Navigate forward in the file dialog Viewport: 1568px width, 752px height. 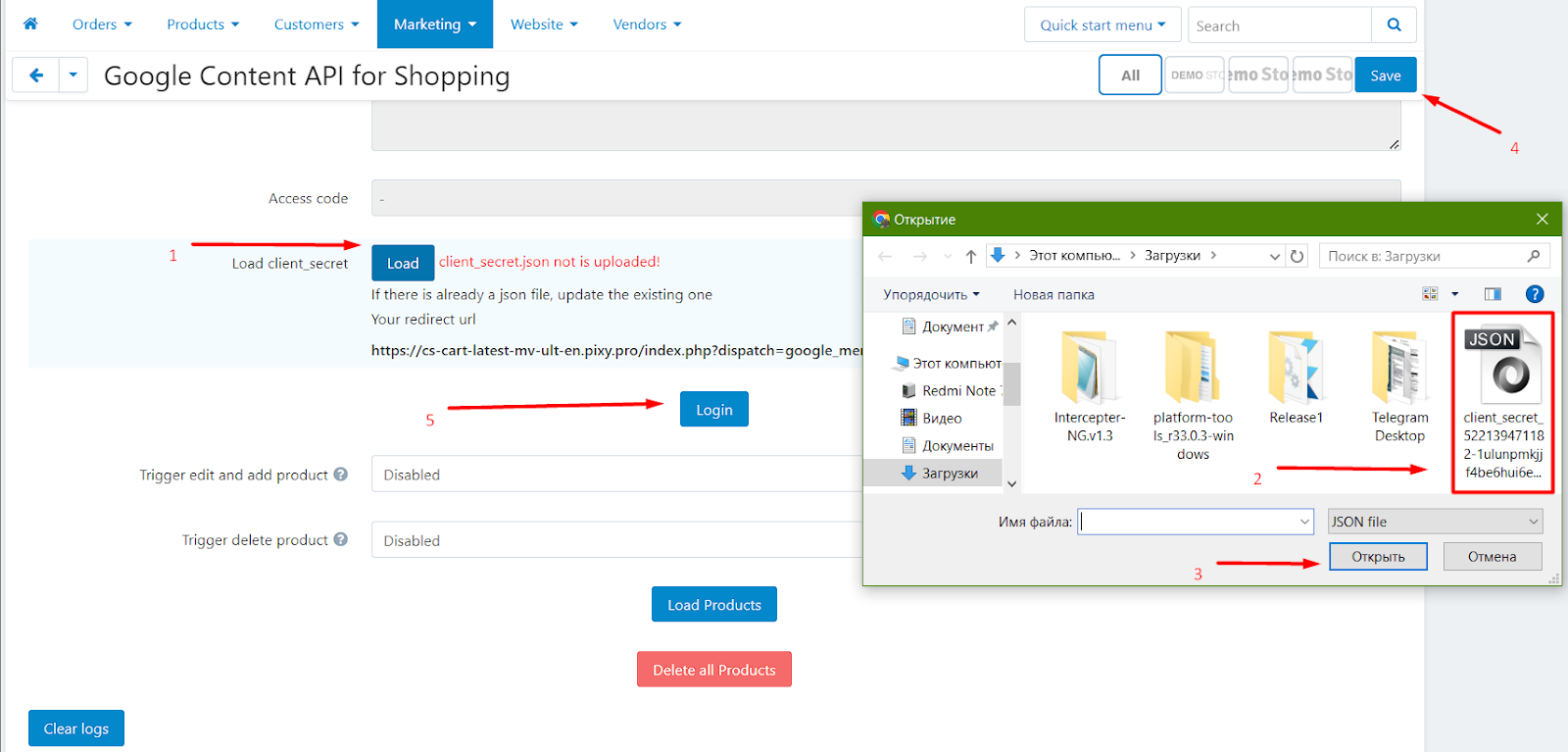coord(919,256)
